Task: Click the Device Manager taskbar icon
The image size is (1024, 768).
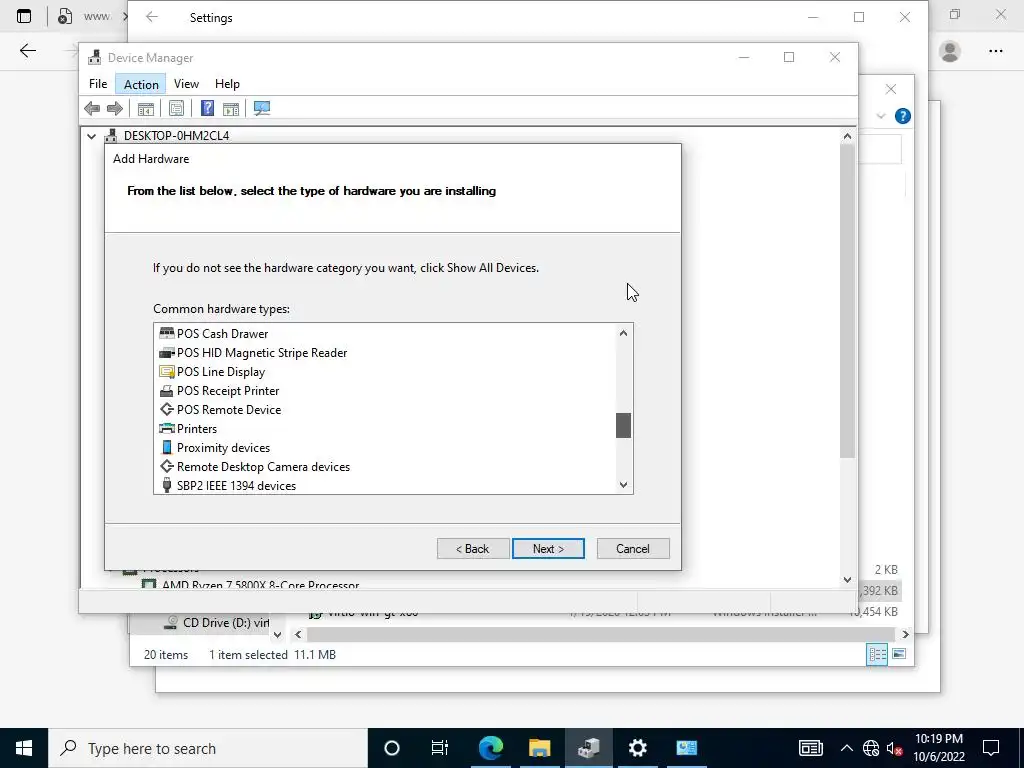Action: 588,748
